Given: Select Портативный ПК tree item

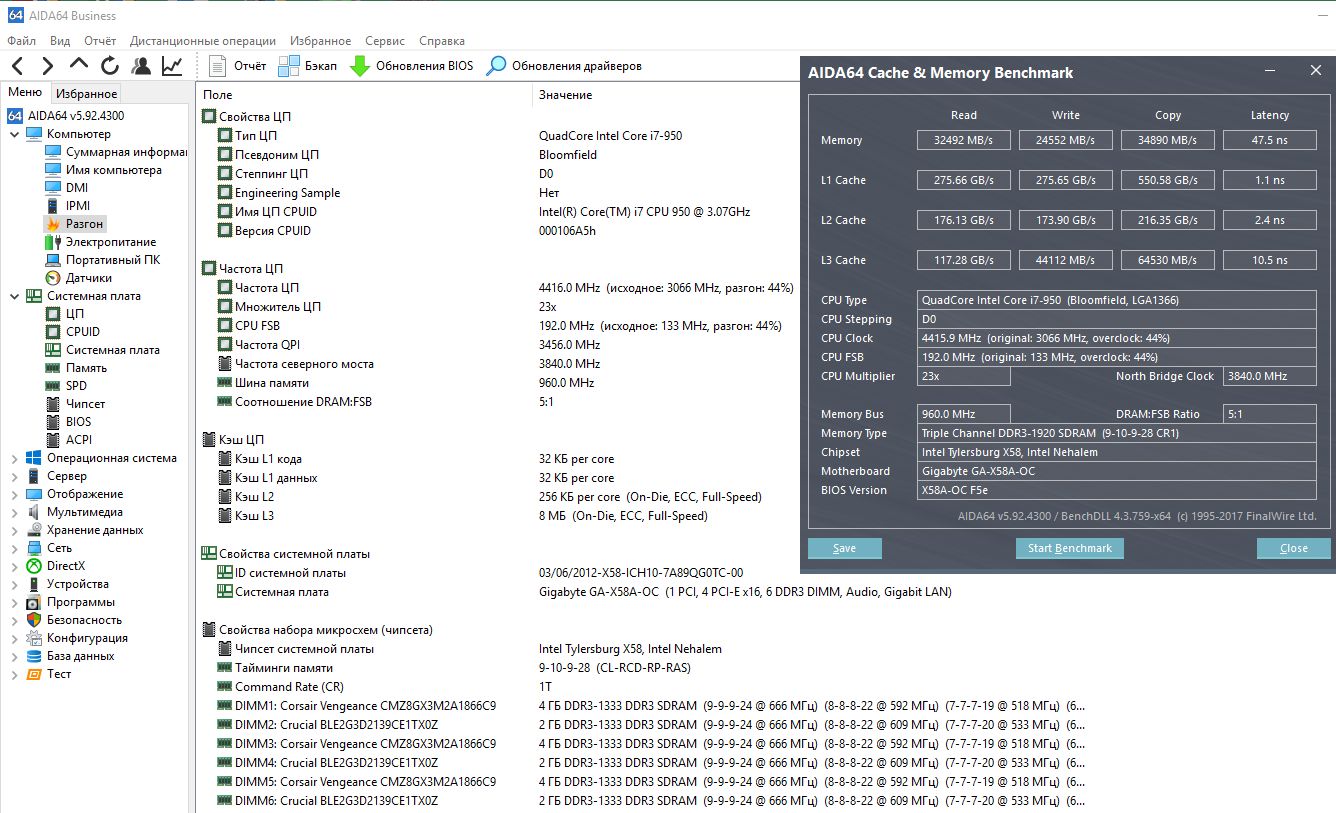Looking at the screenshot, I should (x=103, y=260).
